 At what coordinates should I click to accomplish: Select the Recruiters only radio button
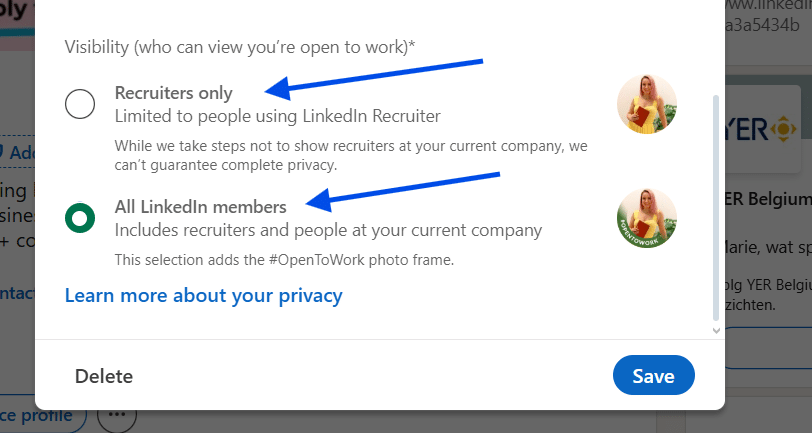tap(80, 103)
